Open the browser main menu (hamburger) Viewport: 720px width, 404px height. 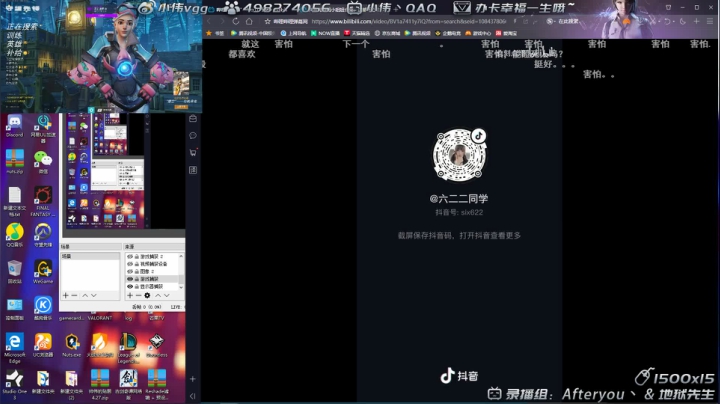pyautogui.click(x=710, y=22)
